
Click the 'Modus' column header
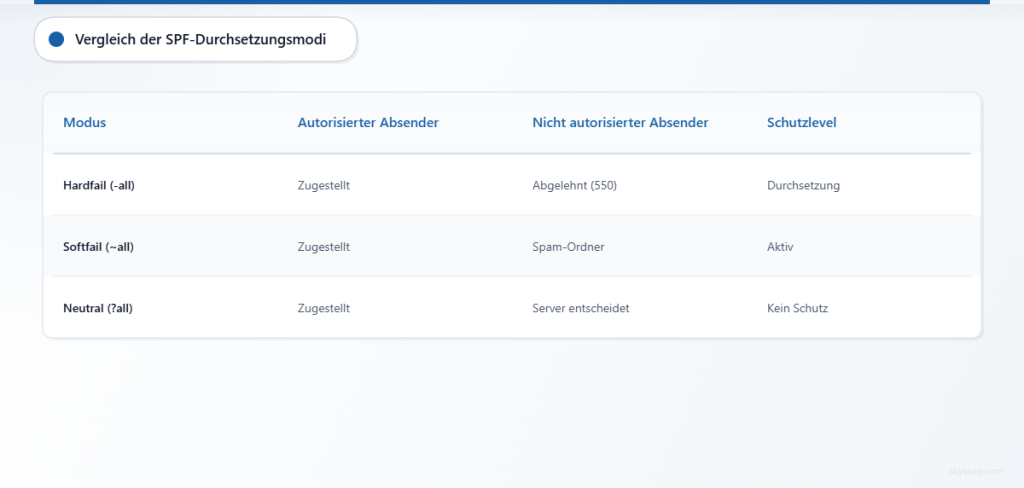[84, 122]
